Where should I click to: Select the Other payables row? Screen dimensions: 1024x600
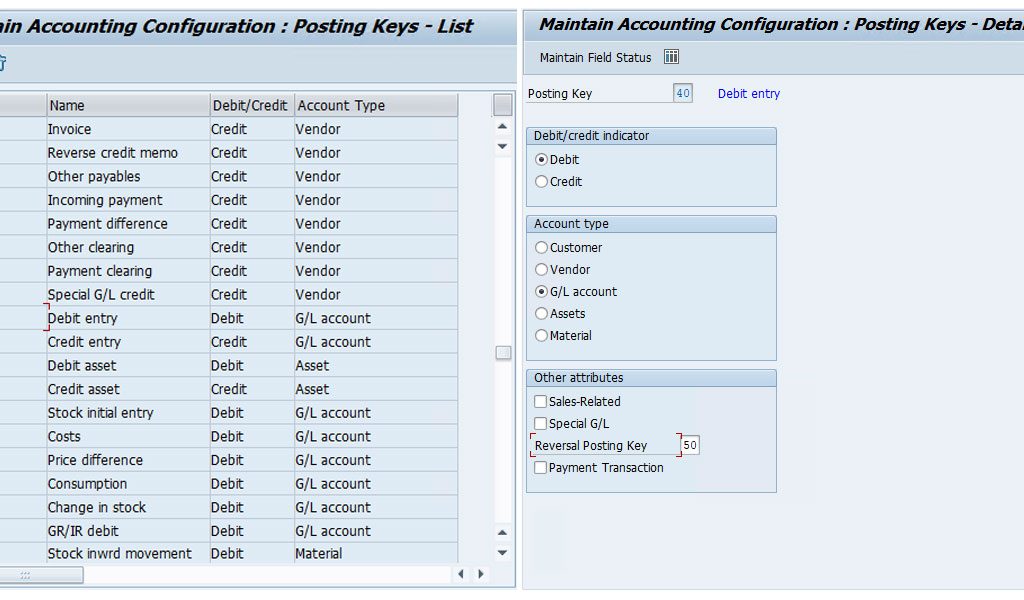[94, 176]
